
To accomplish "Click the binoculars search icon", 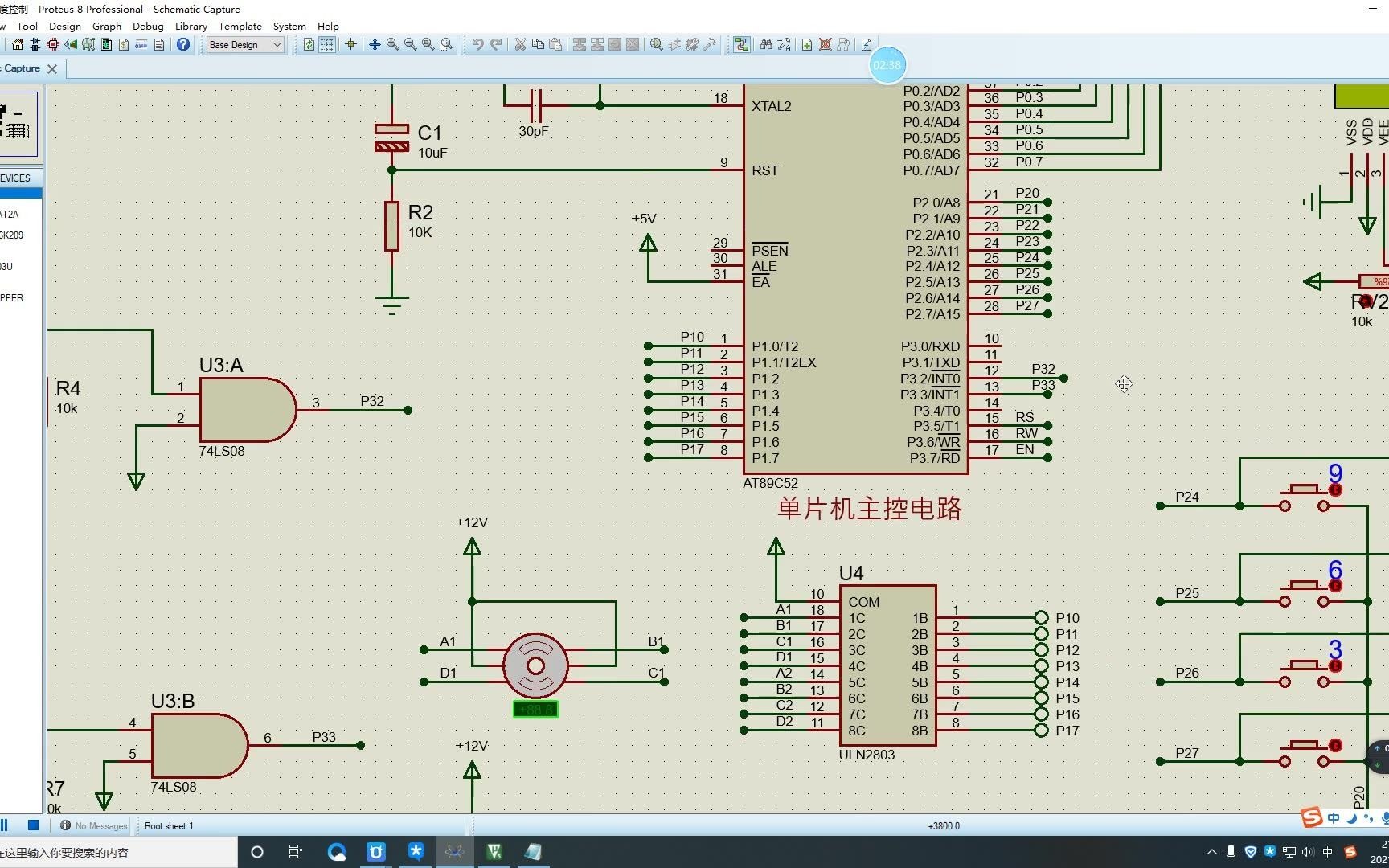I will tap(766, 45).
